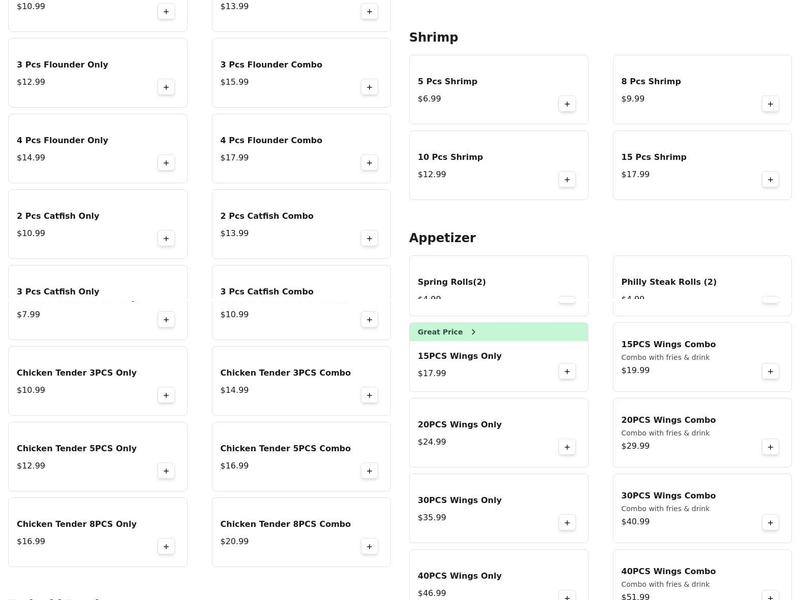Add 4 Pcs Flounder Only to order

tap(166, 163)
